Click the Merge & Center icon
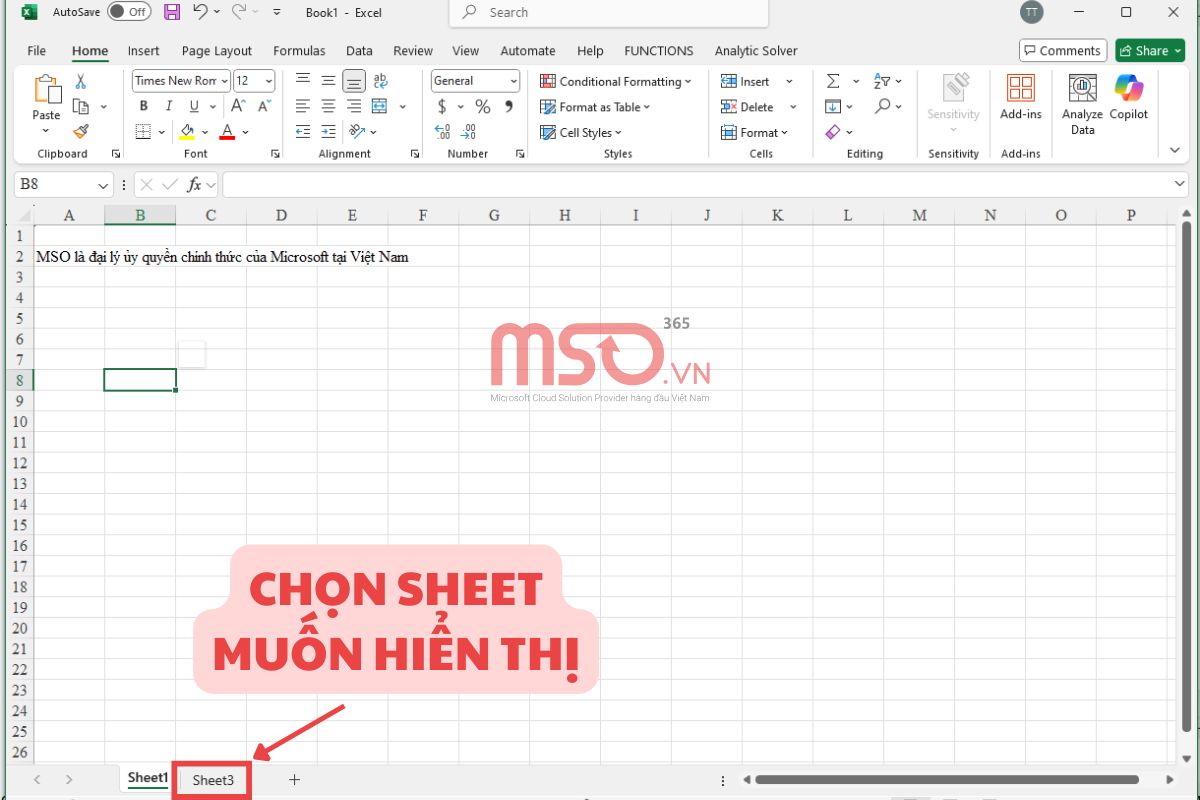Screen dimensions: 1200x800 pos(380,106)
